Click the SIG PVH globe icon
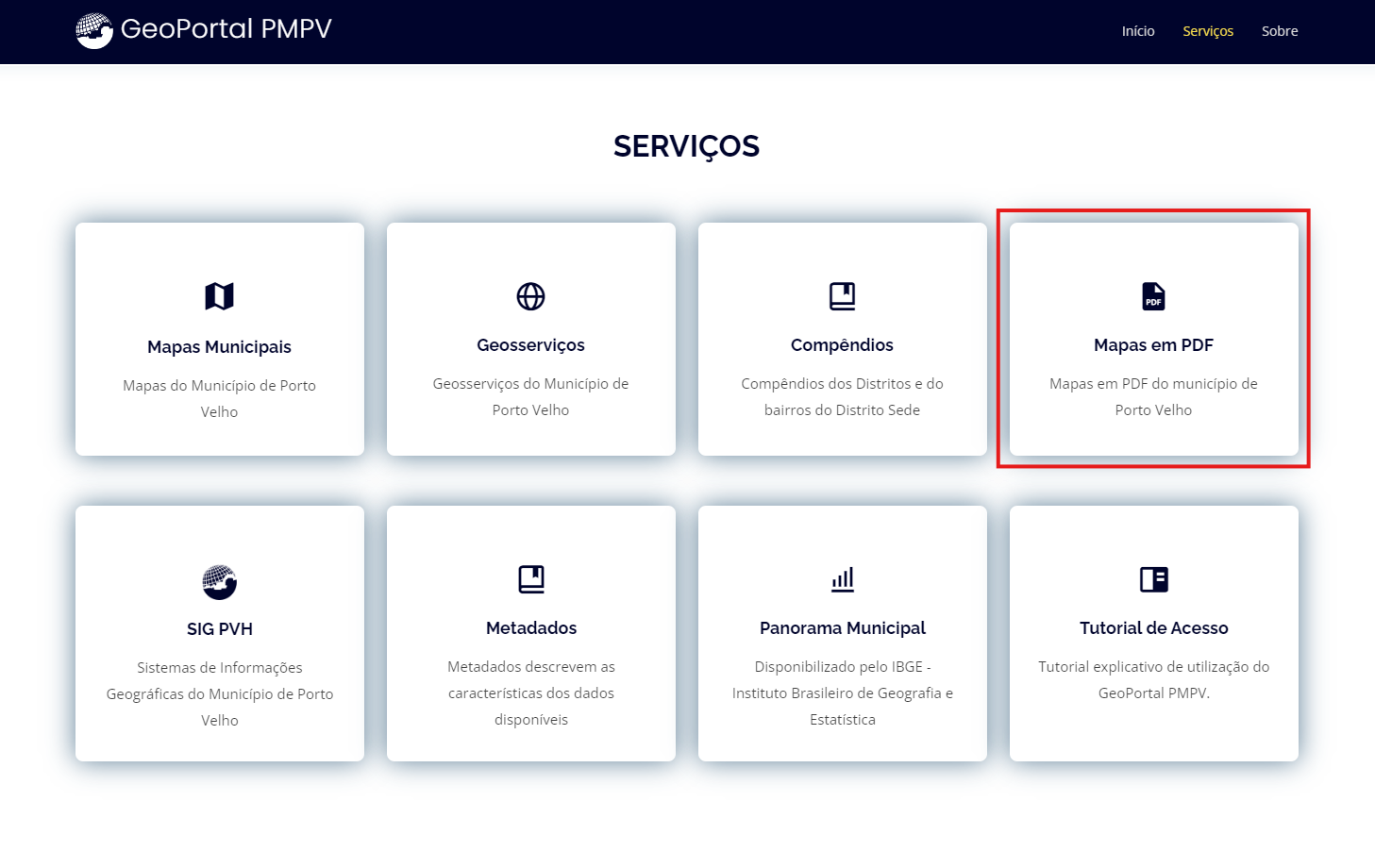 coord(220,582)
